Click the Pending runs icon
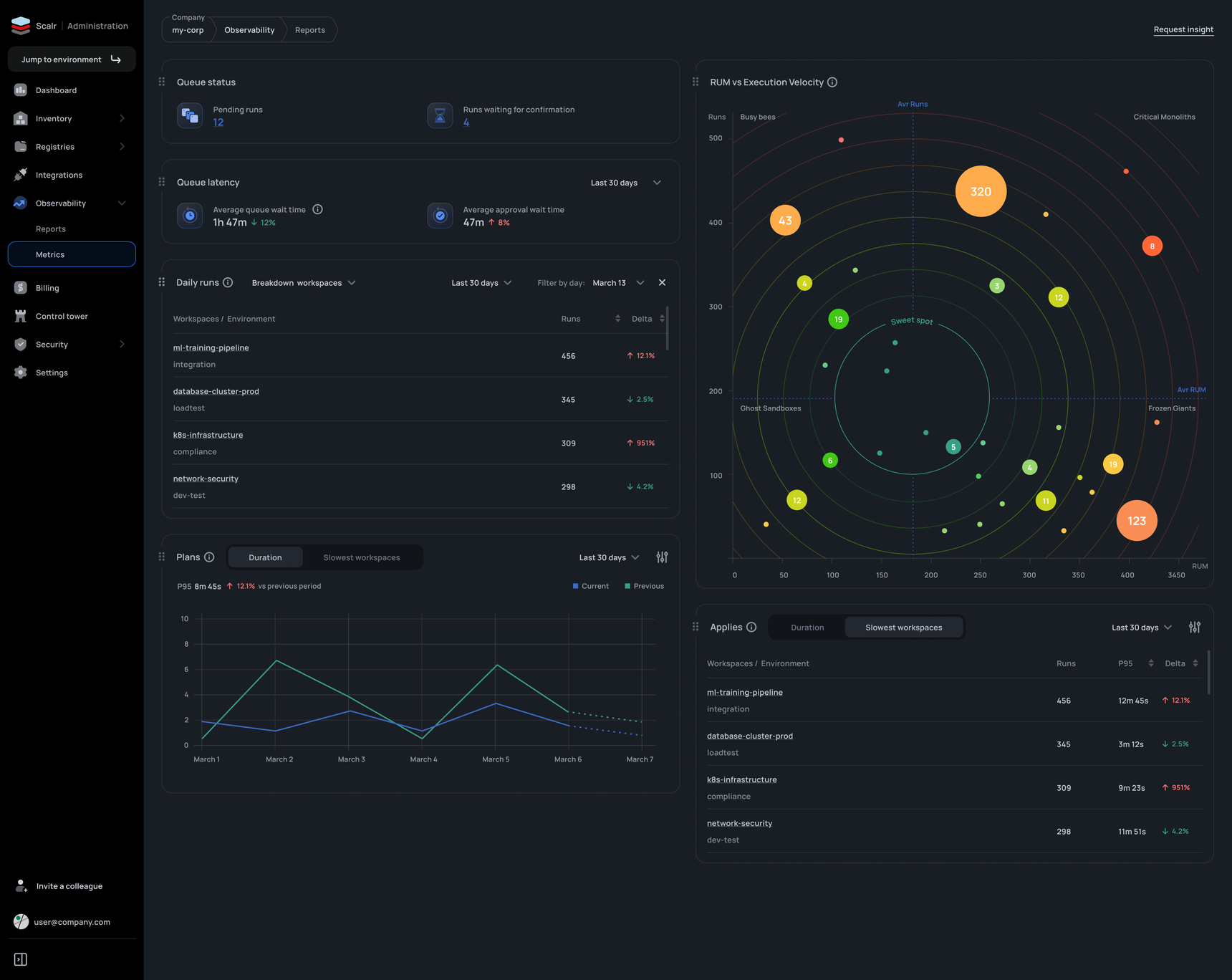 [190, 115]
